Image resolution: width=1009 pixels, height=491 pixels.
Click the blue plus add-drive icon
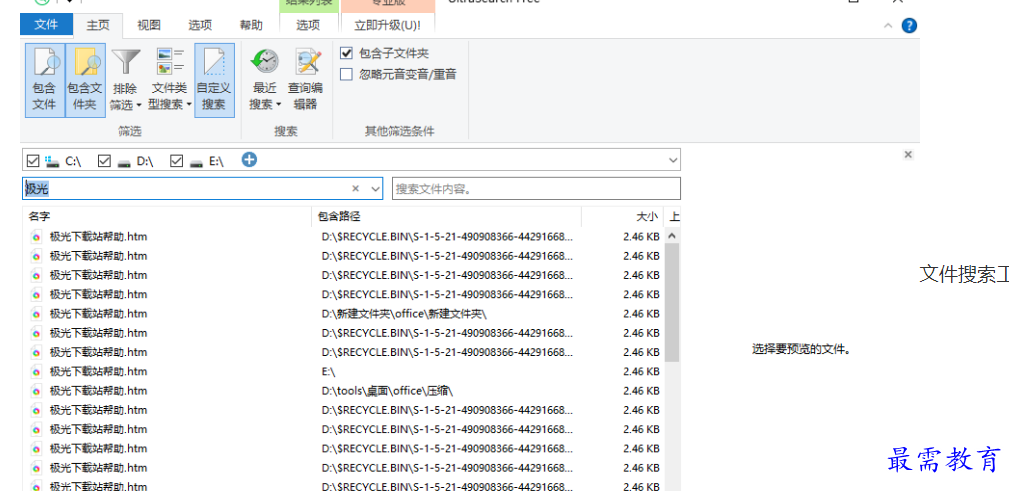pos(250,160)
